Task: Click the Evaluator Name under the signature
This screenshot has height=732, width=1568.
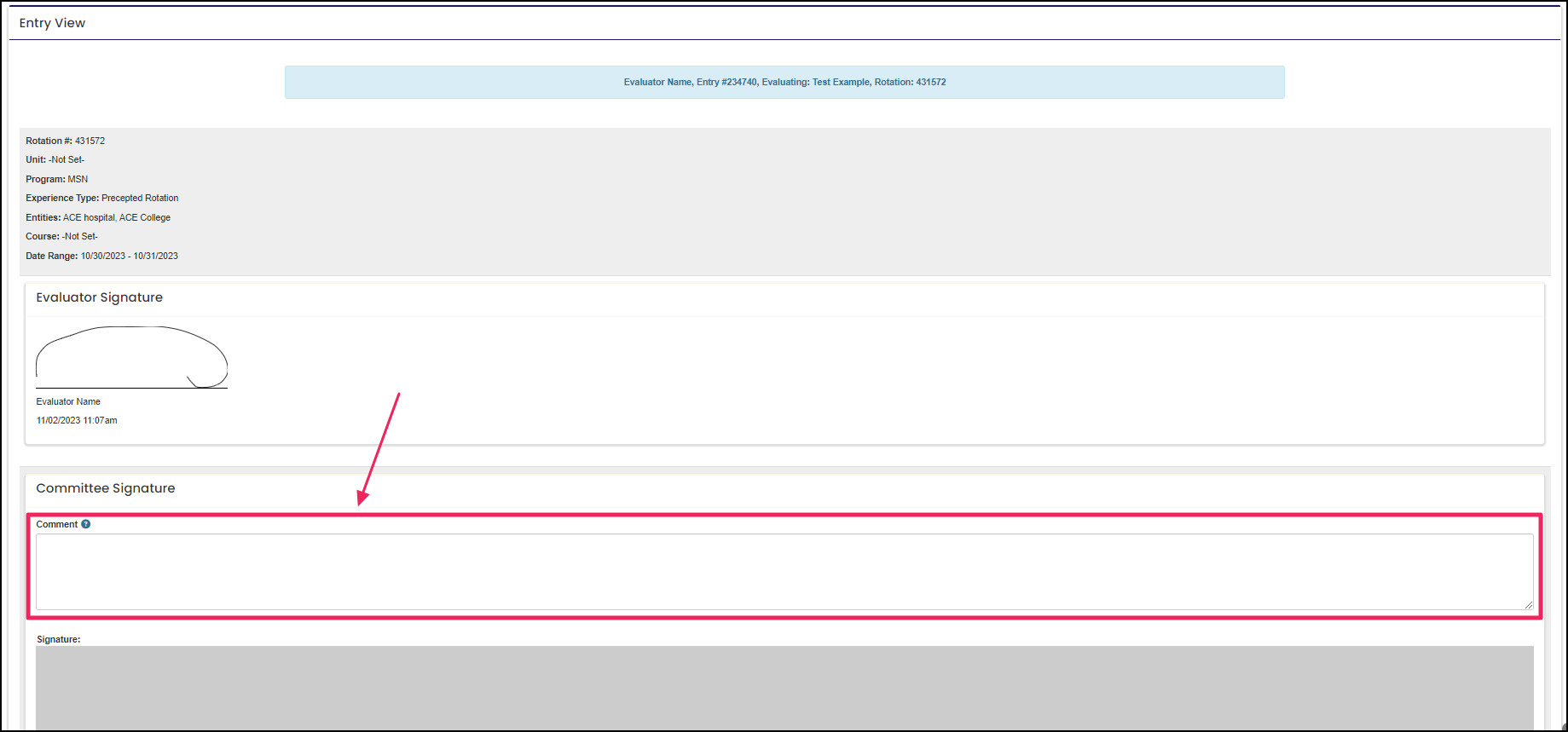Action: tap(68, 401)
